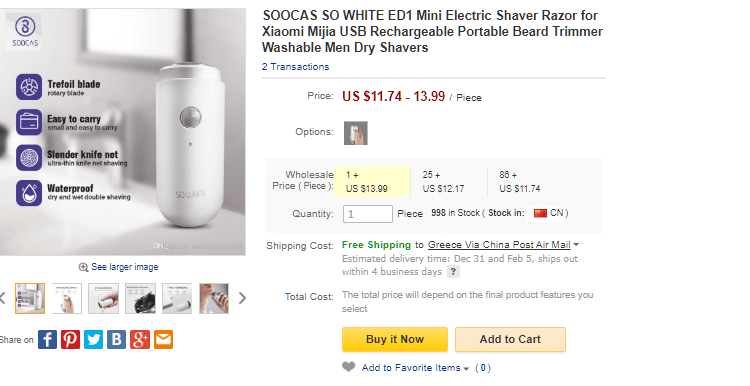750x386 pixels.
Task: Share product via email envelope icon
Action: point(163,340)
